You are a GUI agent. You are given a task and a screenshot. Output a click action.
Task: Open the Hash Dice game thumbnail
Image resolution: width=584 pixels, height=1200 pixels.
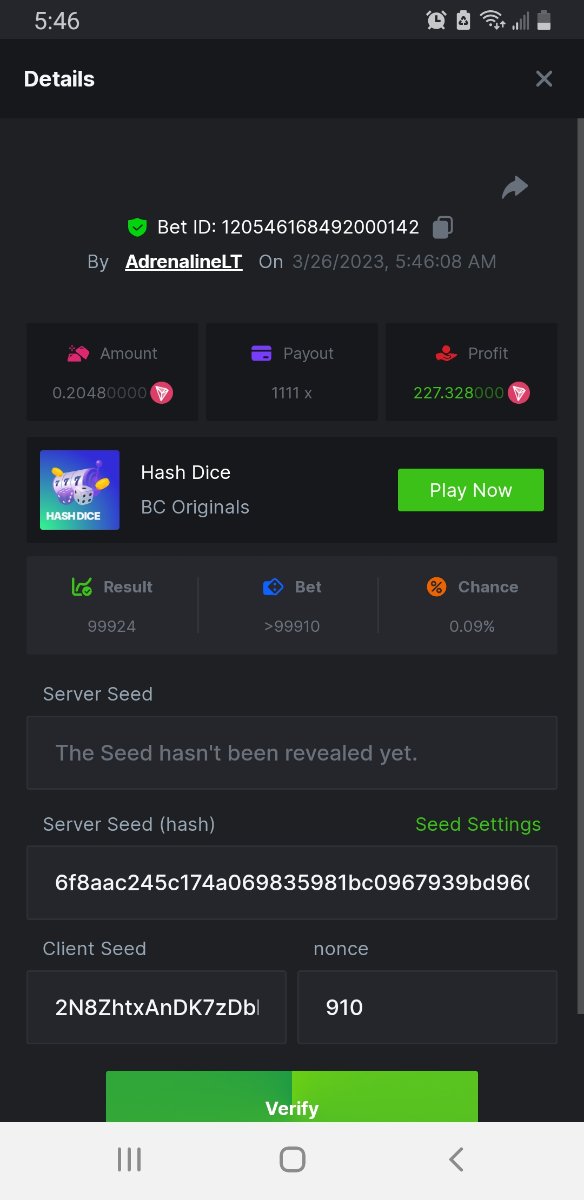tap(80, 490)
